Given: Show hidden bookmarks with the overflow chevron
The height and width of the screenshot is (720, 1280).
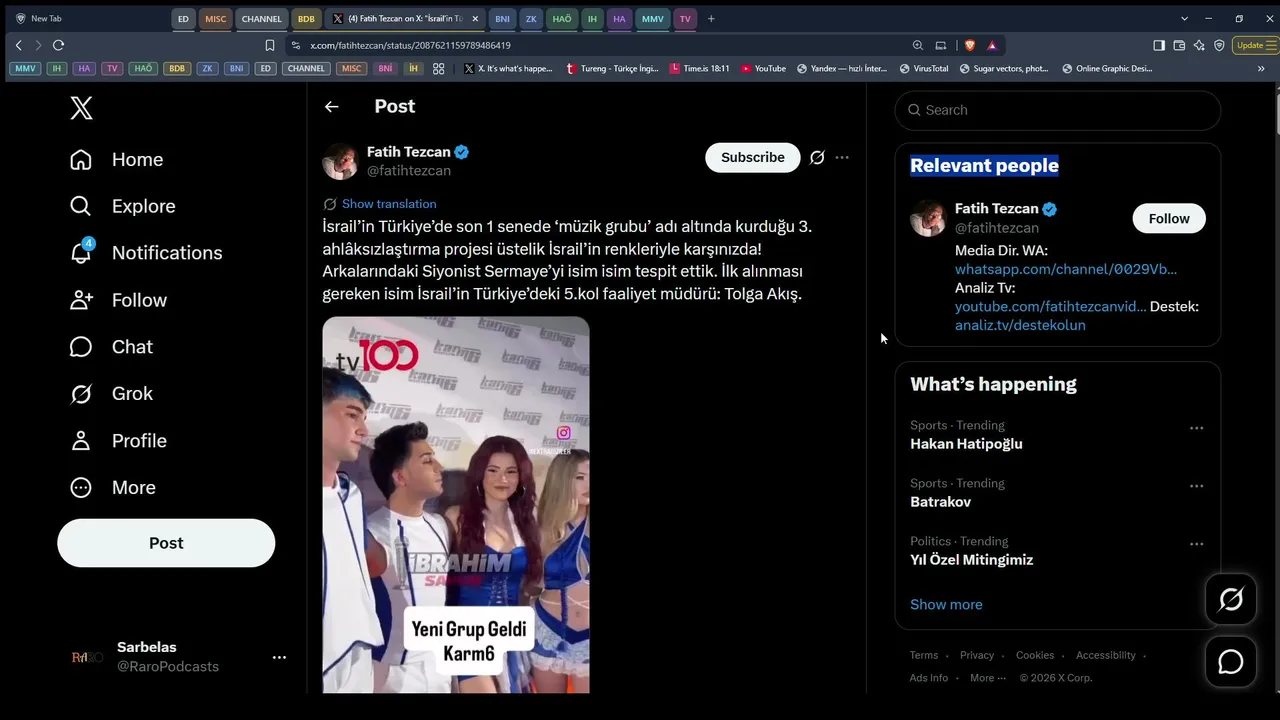Looking at the screenshot, I should tap(1261, 69).
